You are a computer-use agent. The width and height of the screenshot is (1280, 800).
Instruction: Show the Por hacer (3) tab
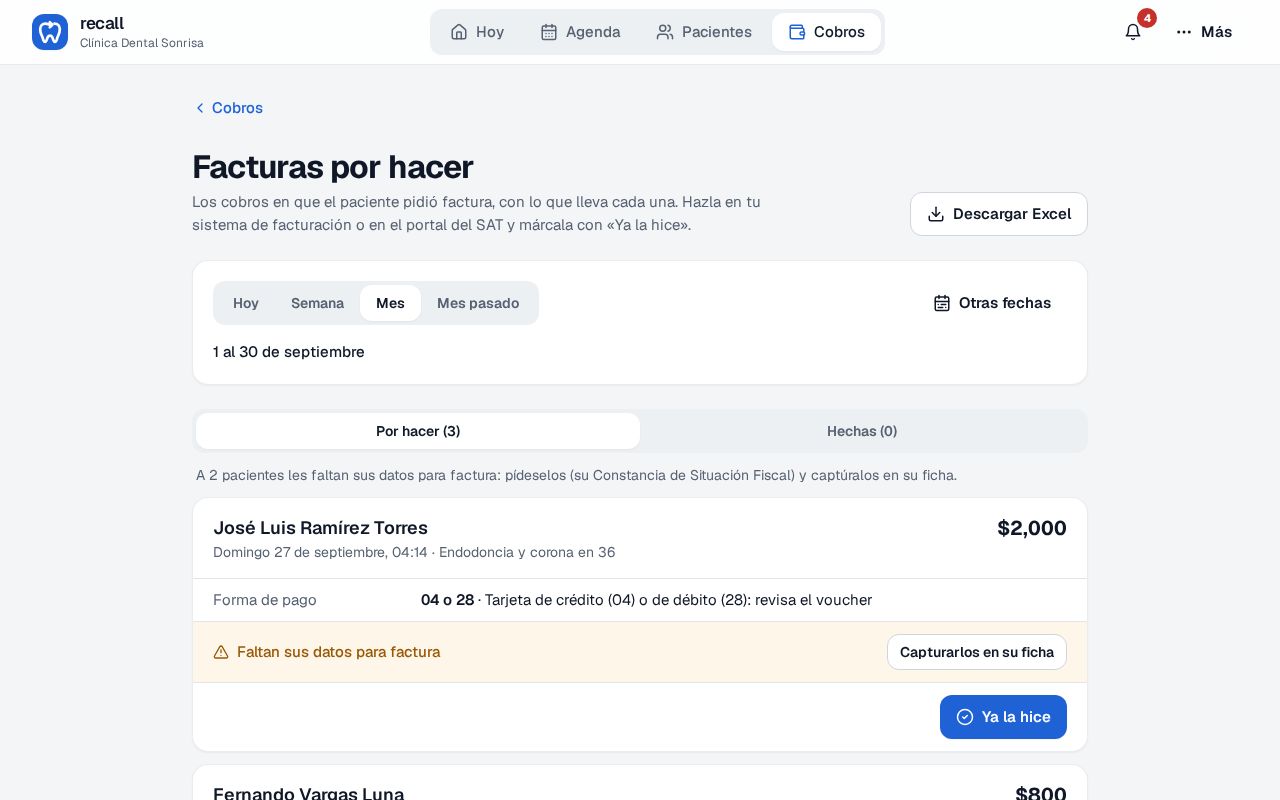click(x=418, y=431)
